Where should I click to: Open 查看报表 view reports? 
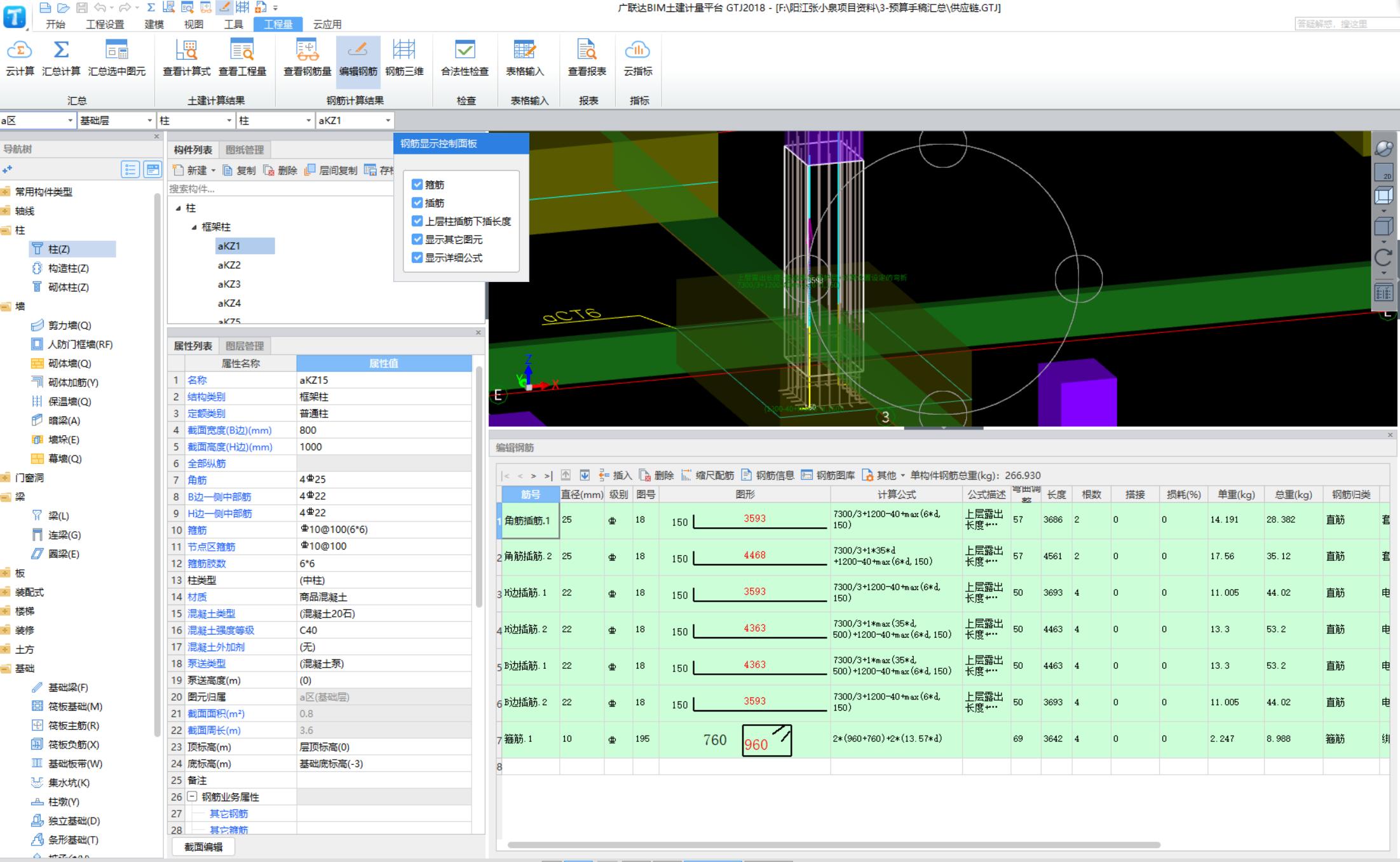click(x=586, y=58)
